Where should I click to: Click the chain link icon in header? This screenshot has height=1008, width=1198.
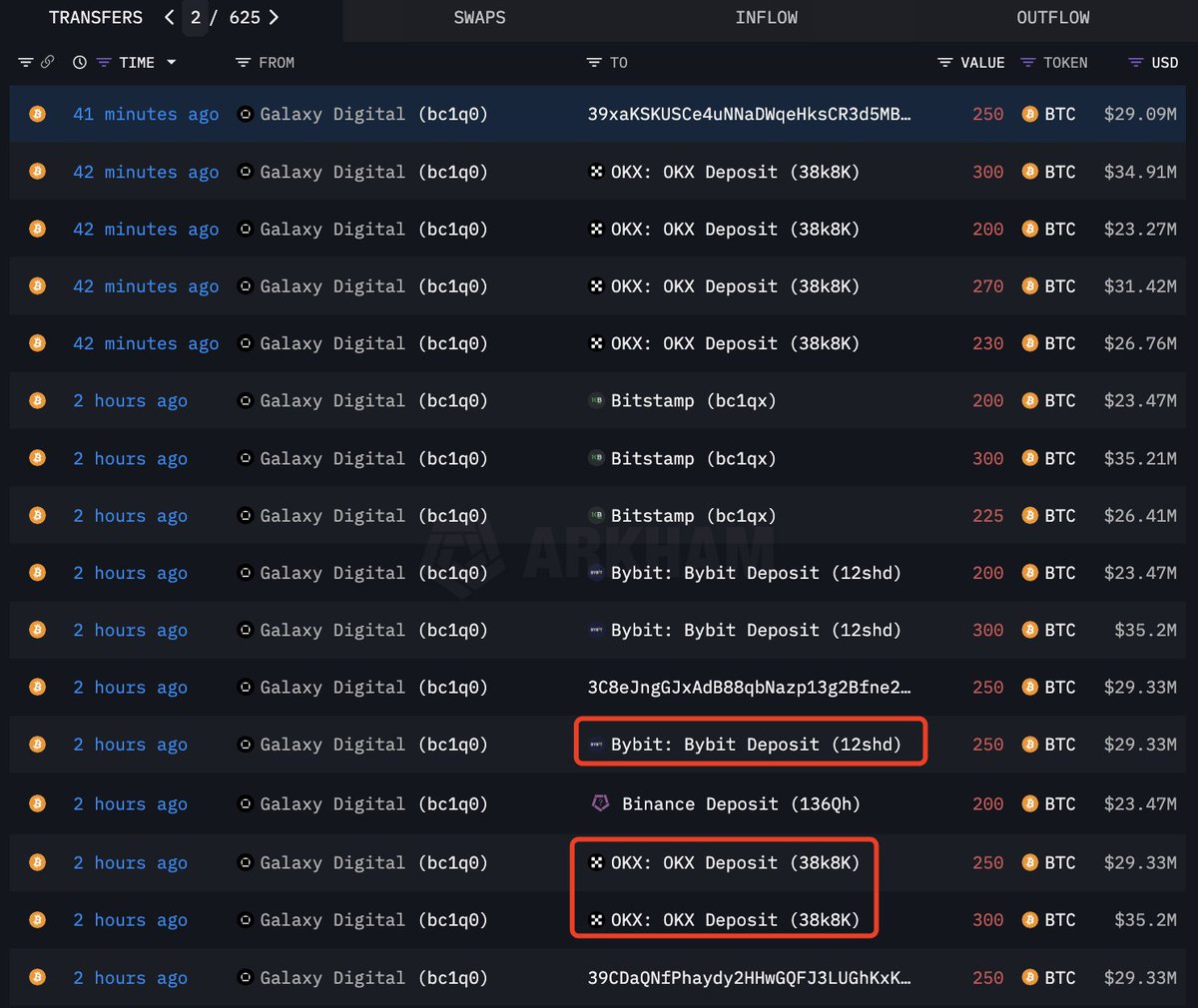[x=47, y=62]
